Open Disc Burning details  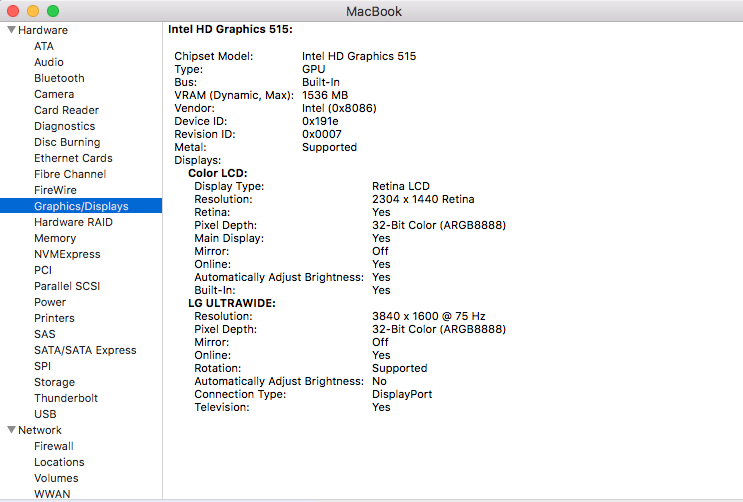click(67, 142)
